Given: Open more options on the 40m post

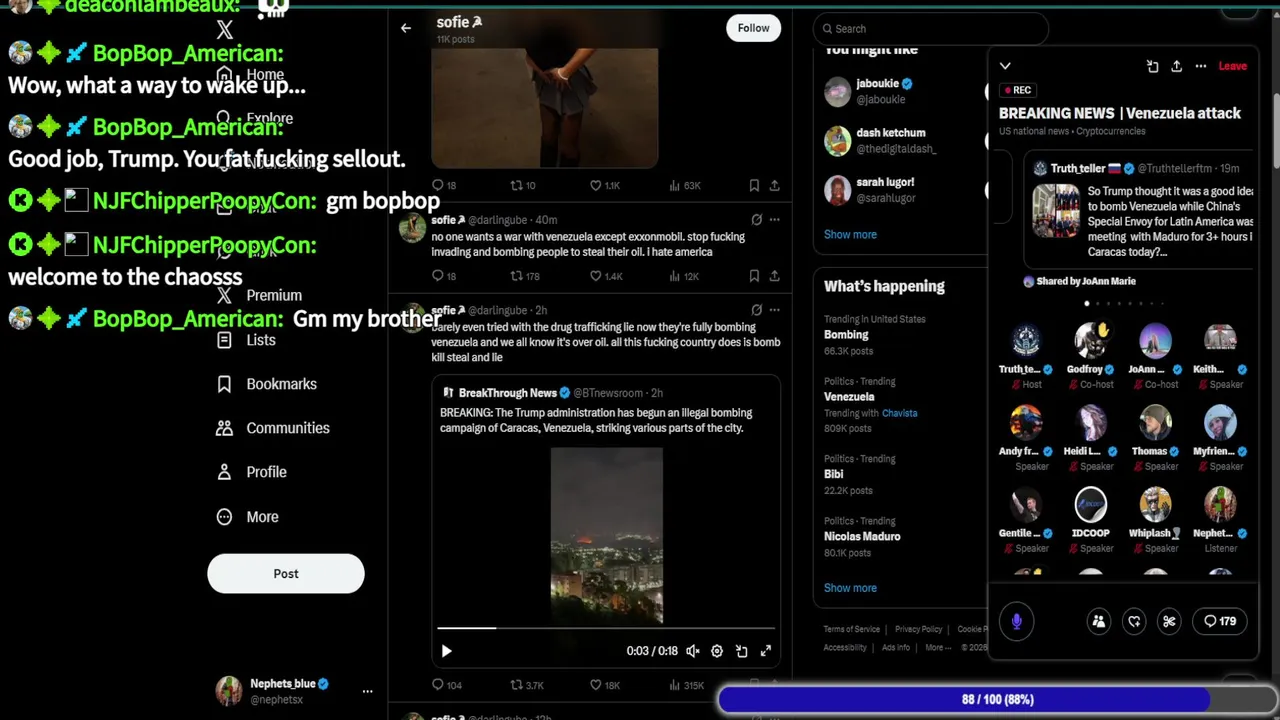Looking at the screenshot, I should coord(775,220).
